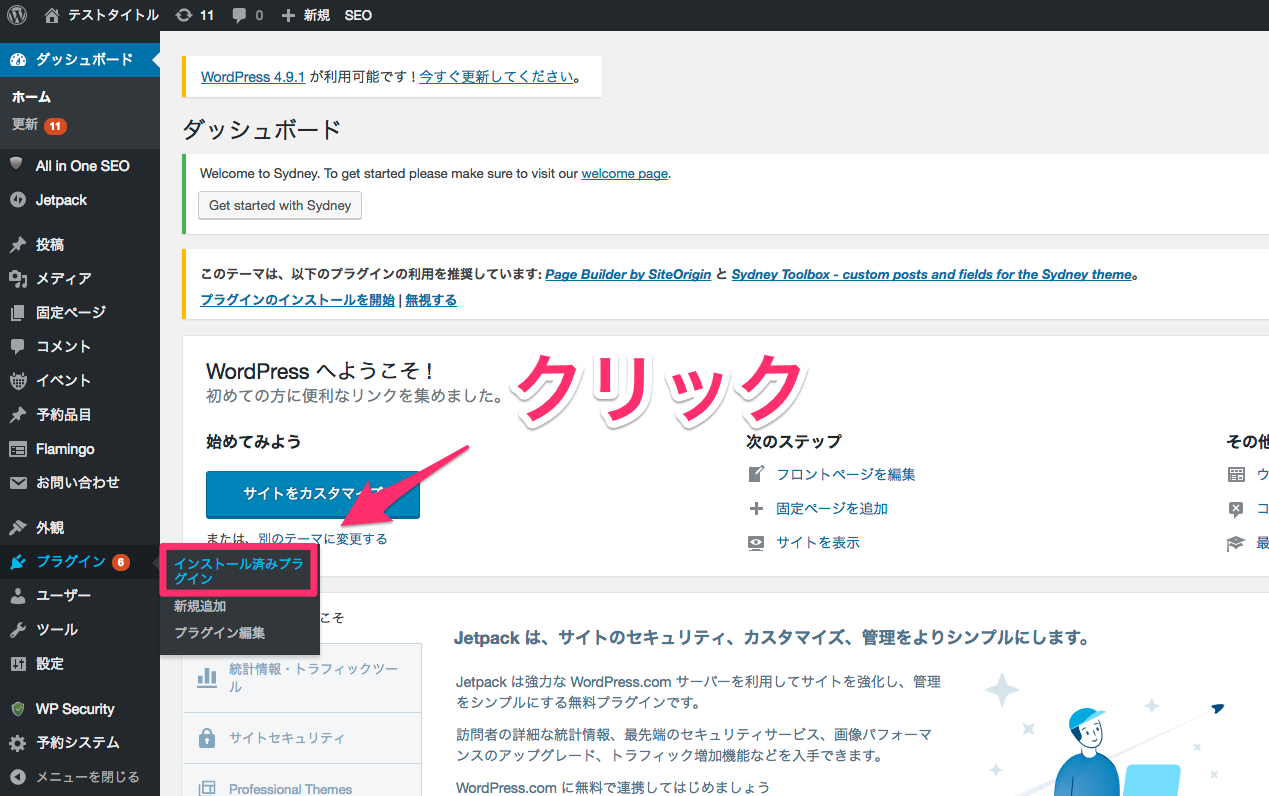Viewport: 1269px width, 796px height.
Task: Click the メディア media icon
Action: pos(17,279)
